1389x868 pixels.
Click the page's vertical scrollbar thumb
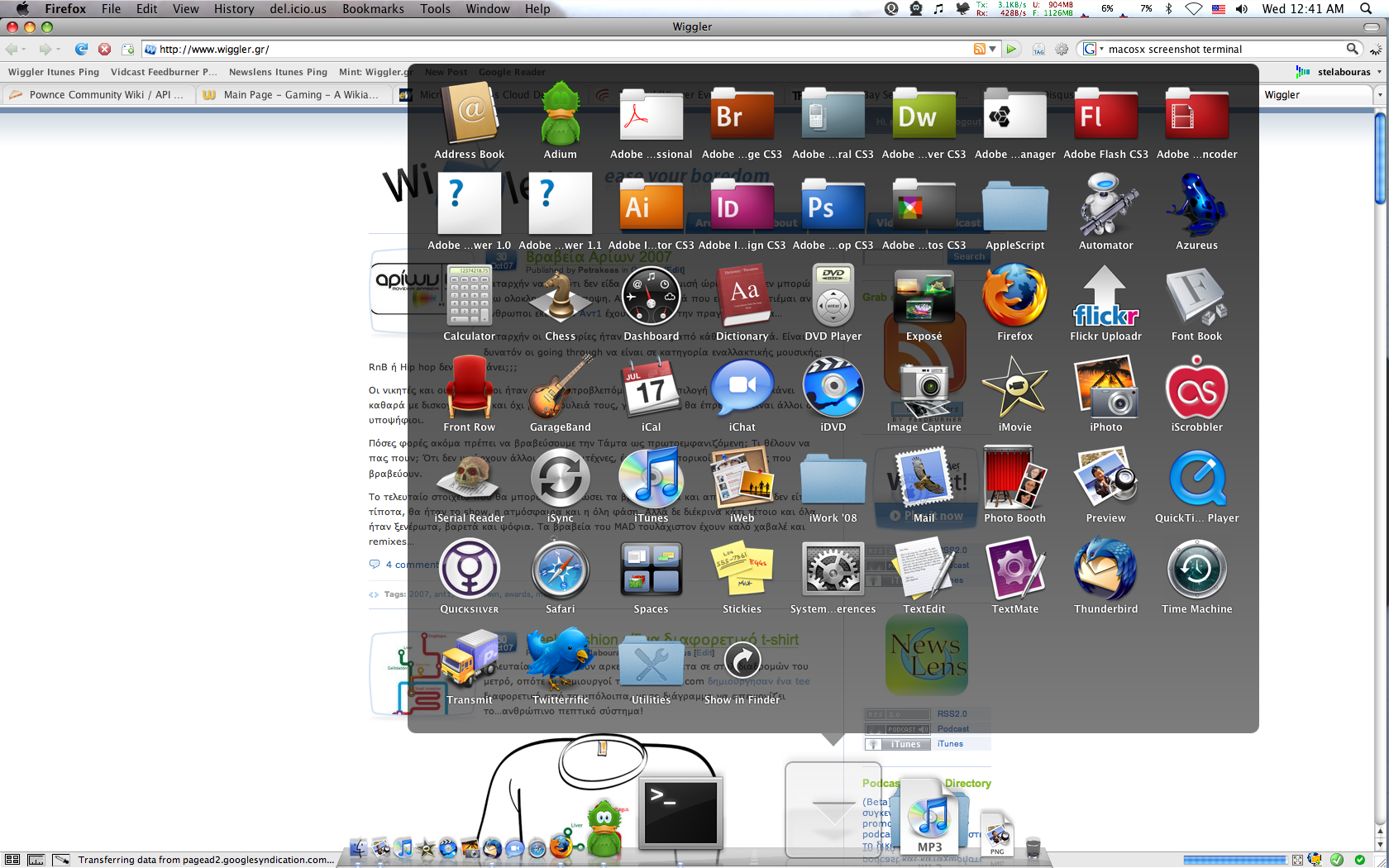1379,157
